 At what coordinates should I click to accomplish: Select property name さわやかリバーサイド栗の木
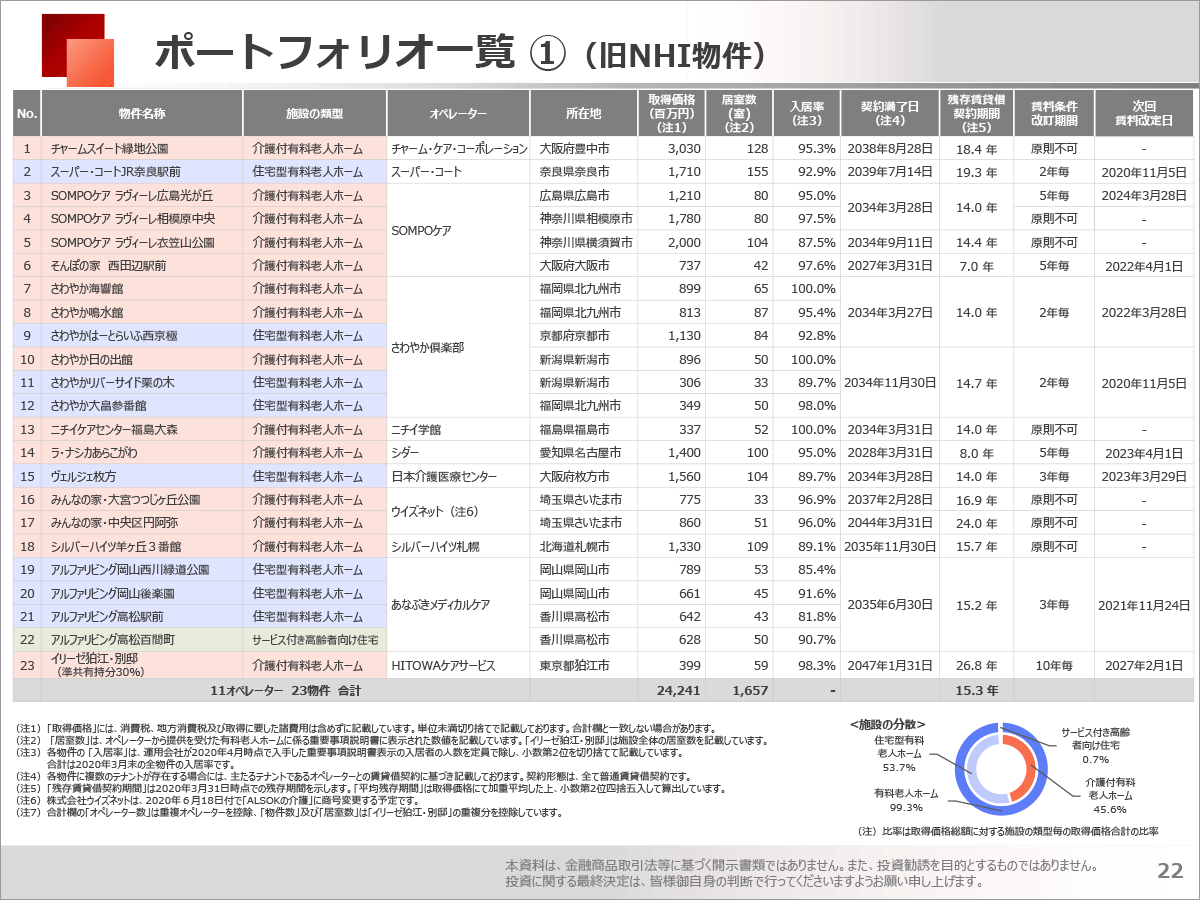point(112,382)
